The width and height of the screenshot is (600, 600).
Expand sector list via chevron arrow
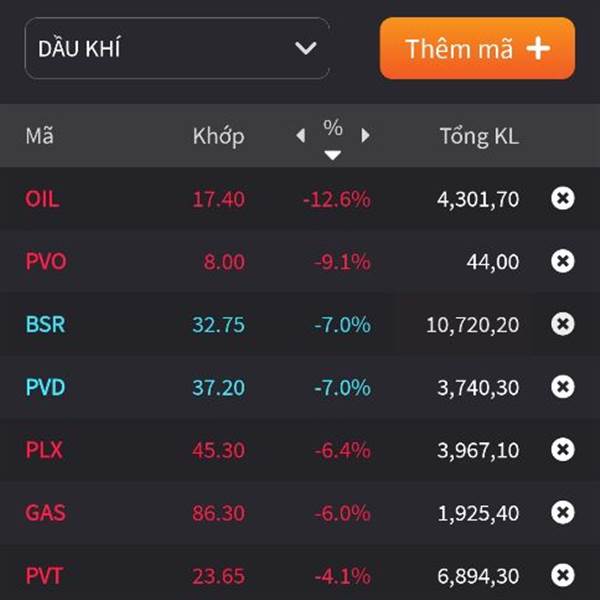click(x=305, y=48)
